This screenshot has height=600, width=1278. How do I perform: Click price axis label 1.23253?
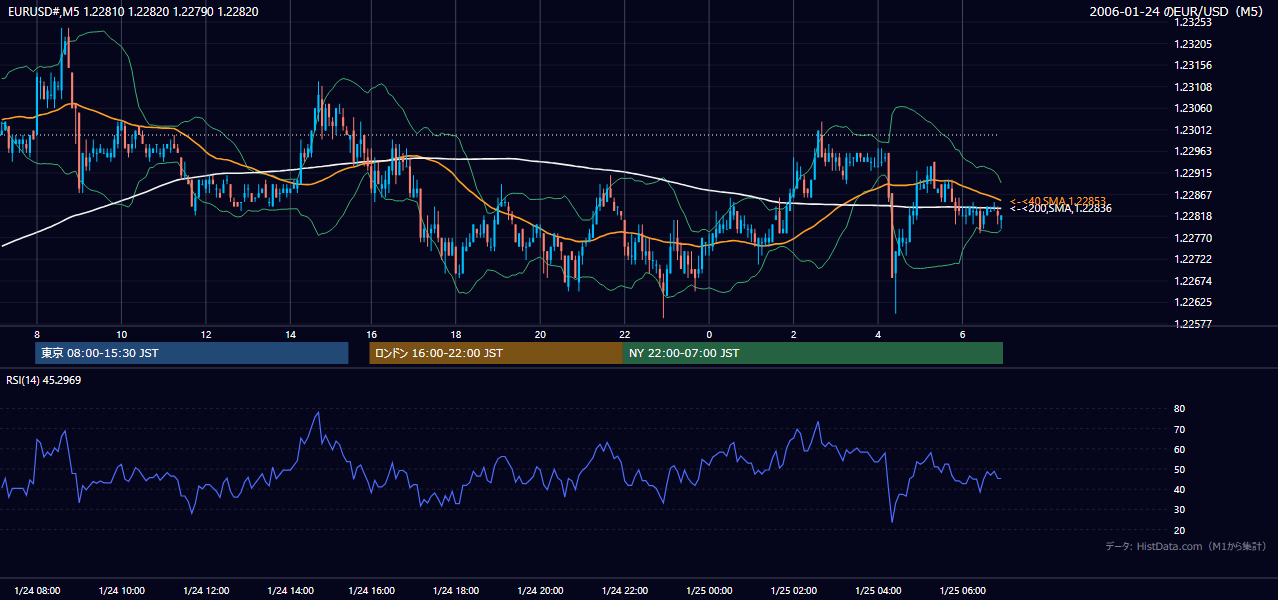click(1193, 22)
